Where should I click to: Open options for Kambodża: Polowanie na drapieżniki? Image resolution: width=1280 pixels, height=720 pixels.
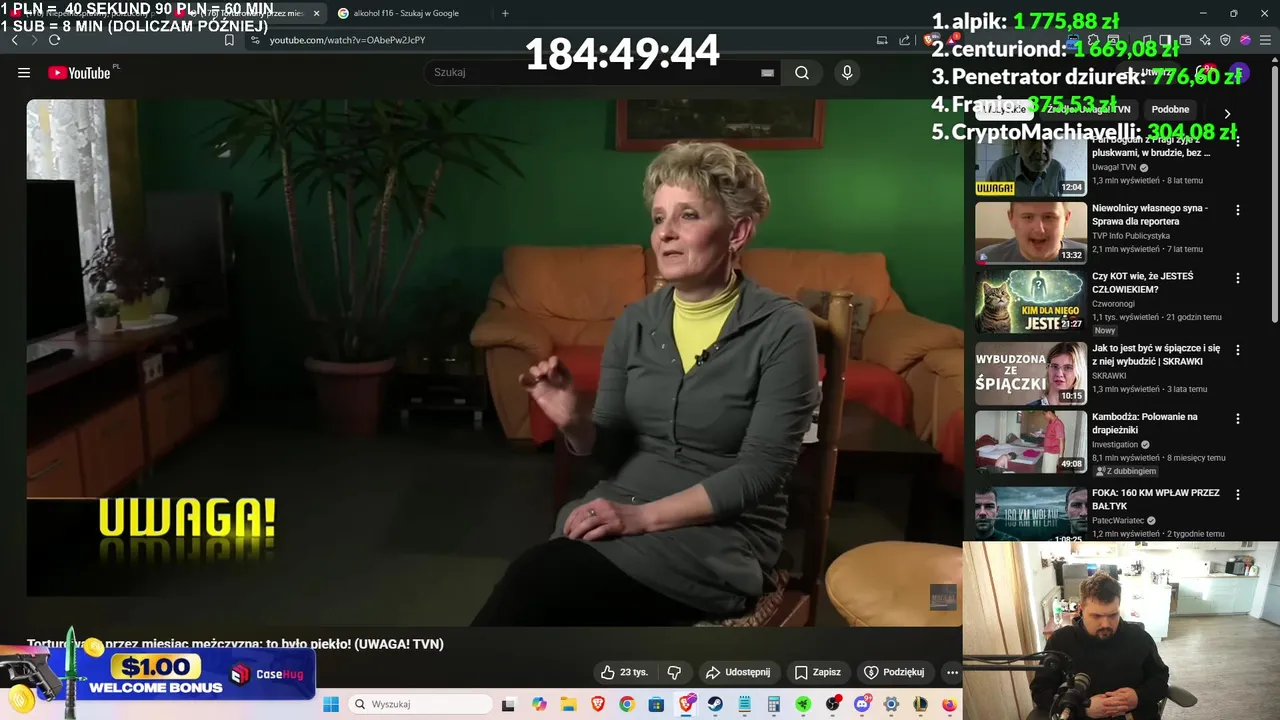pos(1238,418)
